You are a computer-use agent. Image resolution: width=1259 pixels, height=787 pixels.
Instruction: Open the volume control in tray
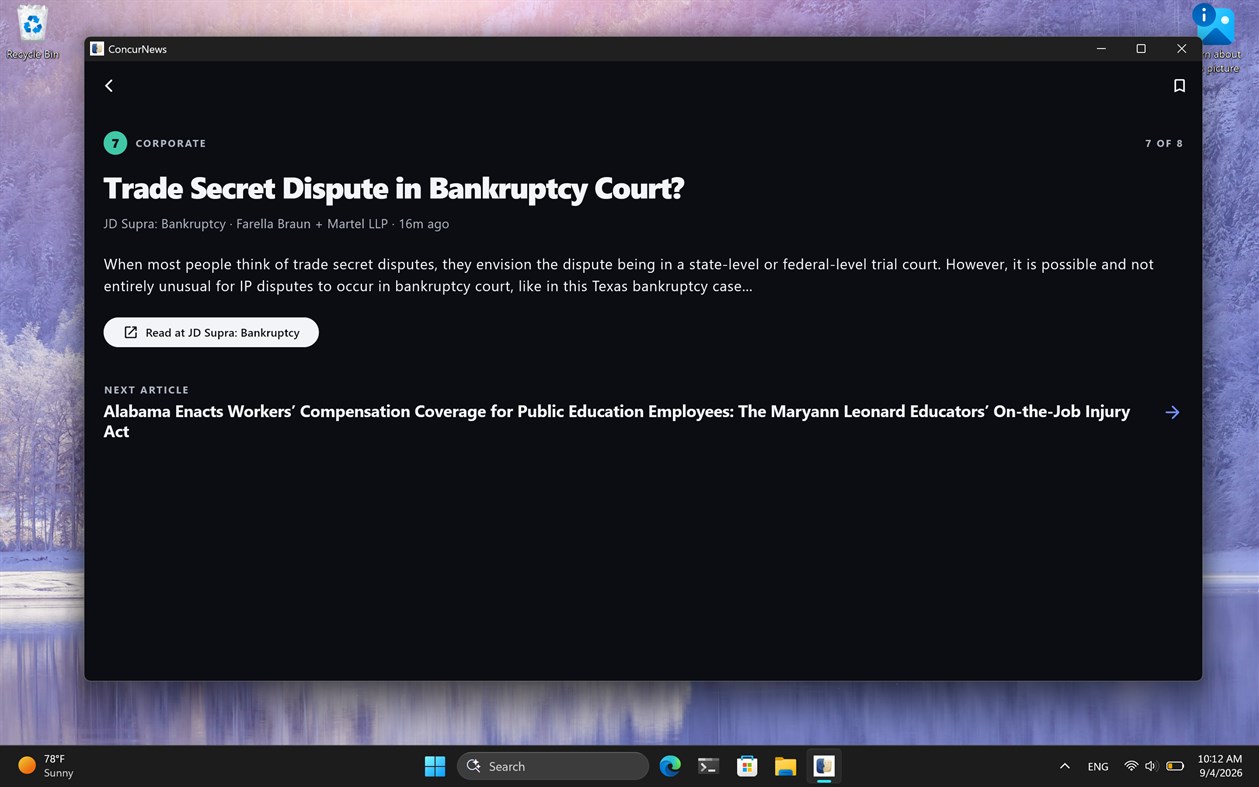(x=1151, y=766)
